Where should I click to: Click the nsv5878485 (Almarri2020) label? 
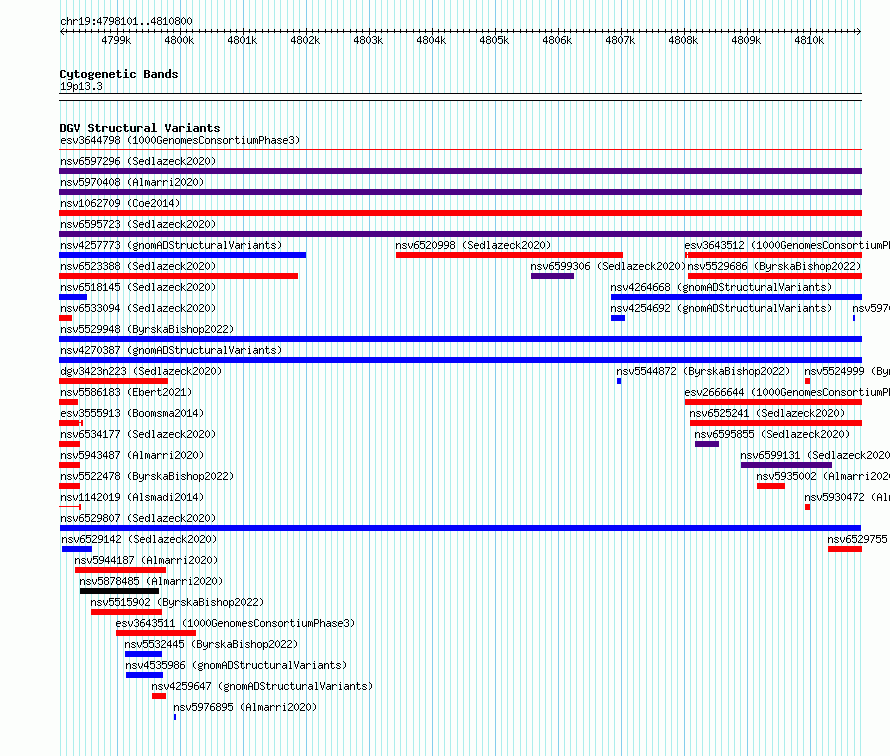coord(151,581)
